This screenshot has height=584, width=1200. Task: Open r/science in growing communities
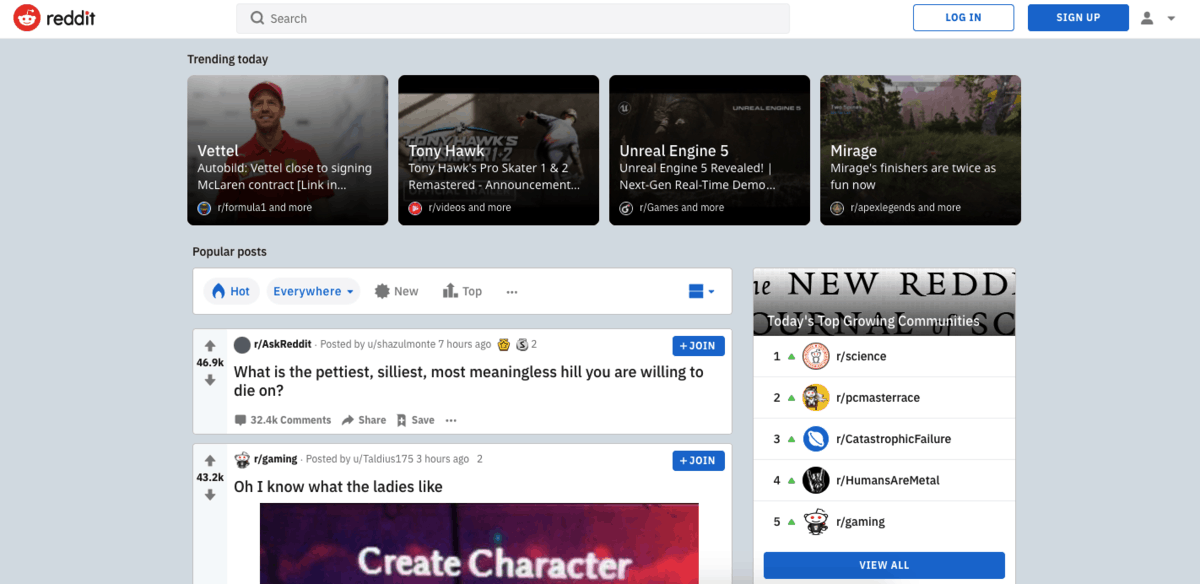pos(861,356)
